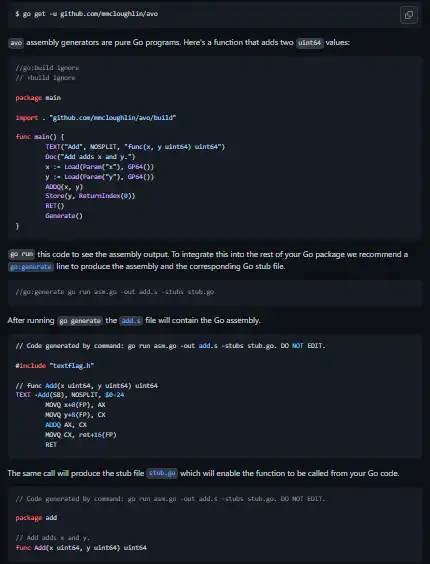
Task: Click the go run inline code badge
Action: pyautogui.click(x=22, y=255)
